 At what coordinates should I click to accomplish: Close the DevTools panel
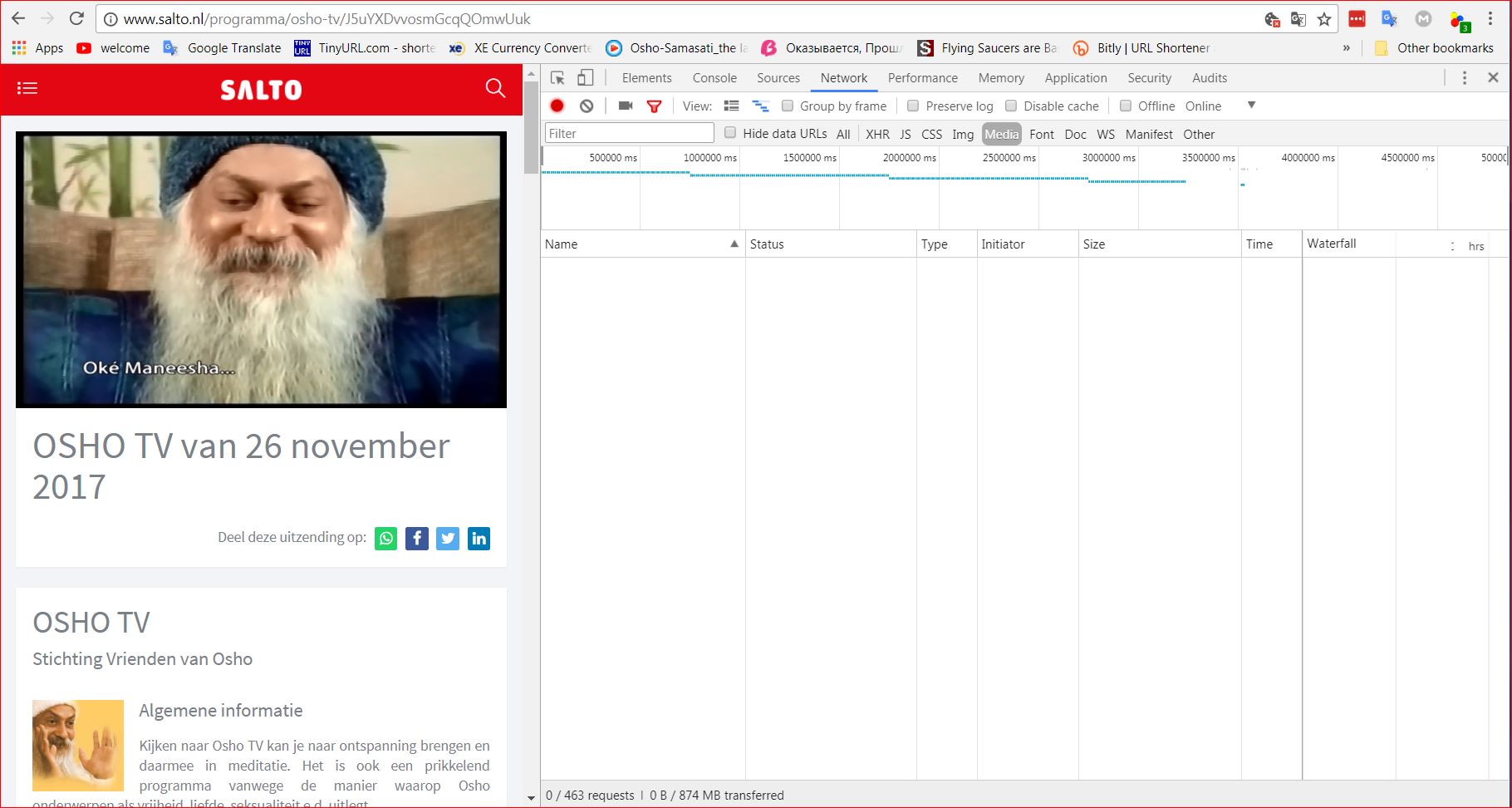[x=1493, y=77]
